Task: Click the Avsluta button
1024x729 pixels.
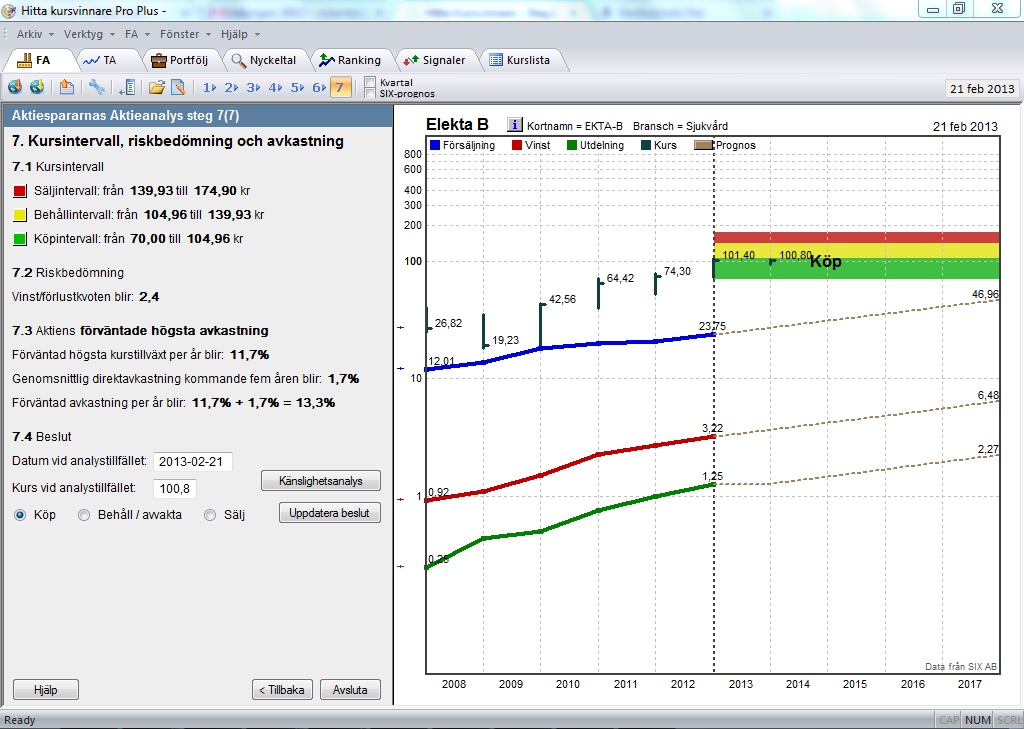Action: pyautogui.click(x=350, y=690)
